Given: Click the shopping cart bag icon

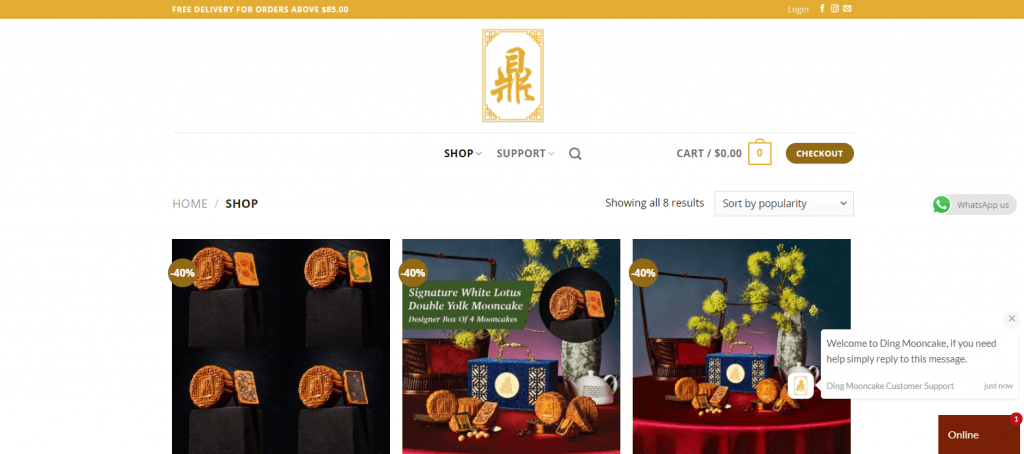Looking at the screenshot, I should pos(760,153).
